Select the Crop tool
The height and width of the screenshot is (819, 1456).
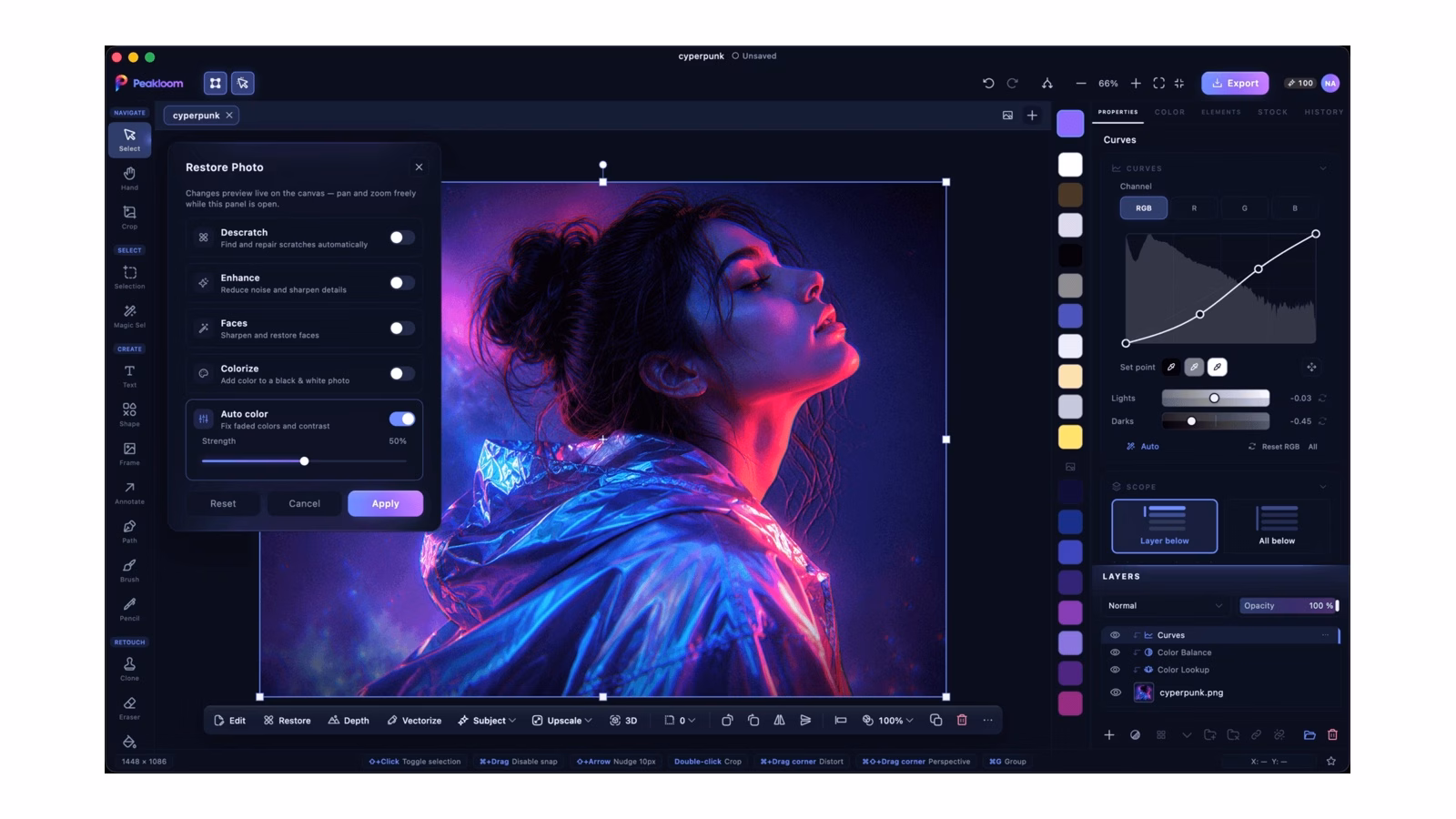(129, 217)
